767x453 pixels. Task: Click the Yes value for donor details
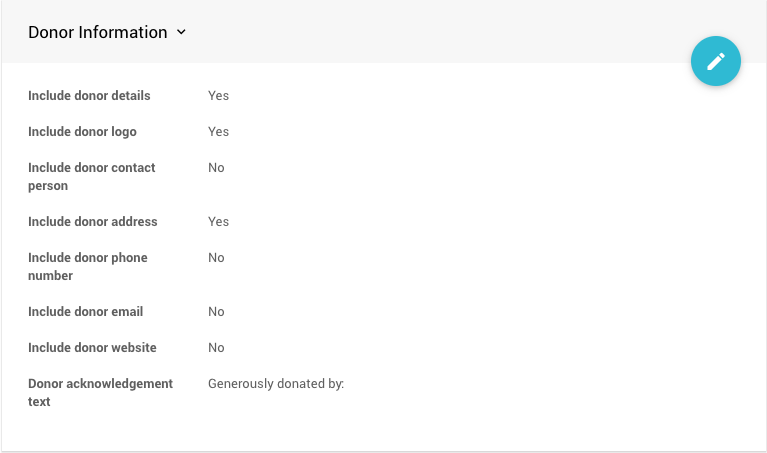point(218,96)
